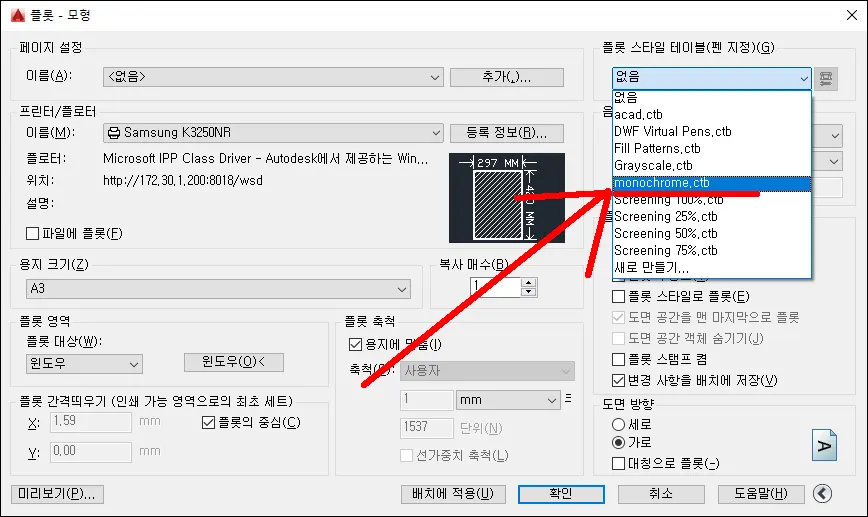The height and width of the screenshot is (517, 868).
Task: Select Screening 75%.ctb style
Action: tap(711, 251)
